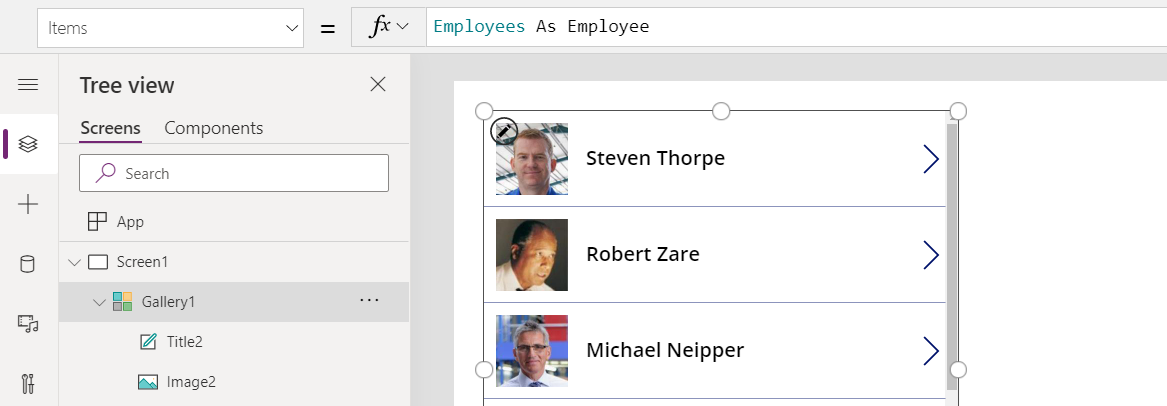This screenshot has height=406, width=1167.
Task: Close the Tree view panel
Action: click(378, 85)
